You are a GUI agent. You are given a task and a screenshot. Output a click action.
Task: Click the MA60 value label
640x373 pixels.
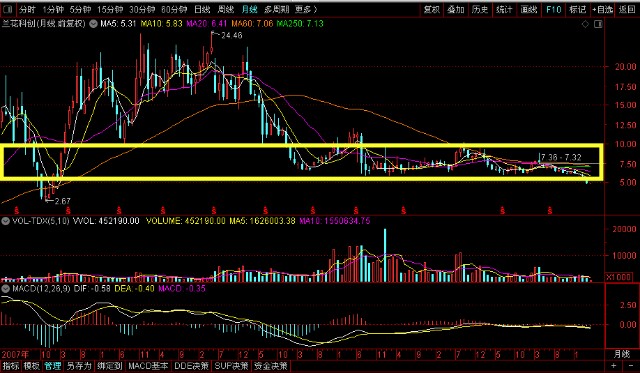(252, 24)
